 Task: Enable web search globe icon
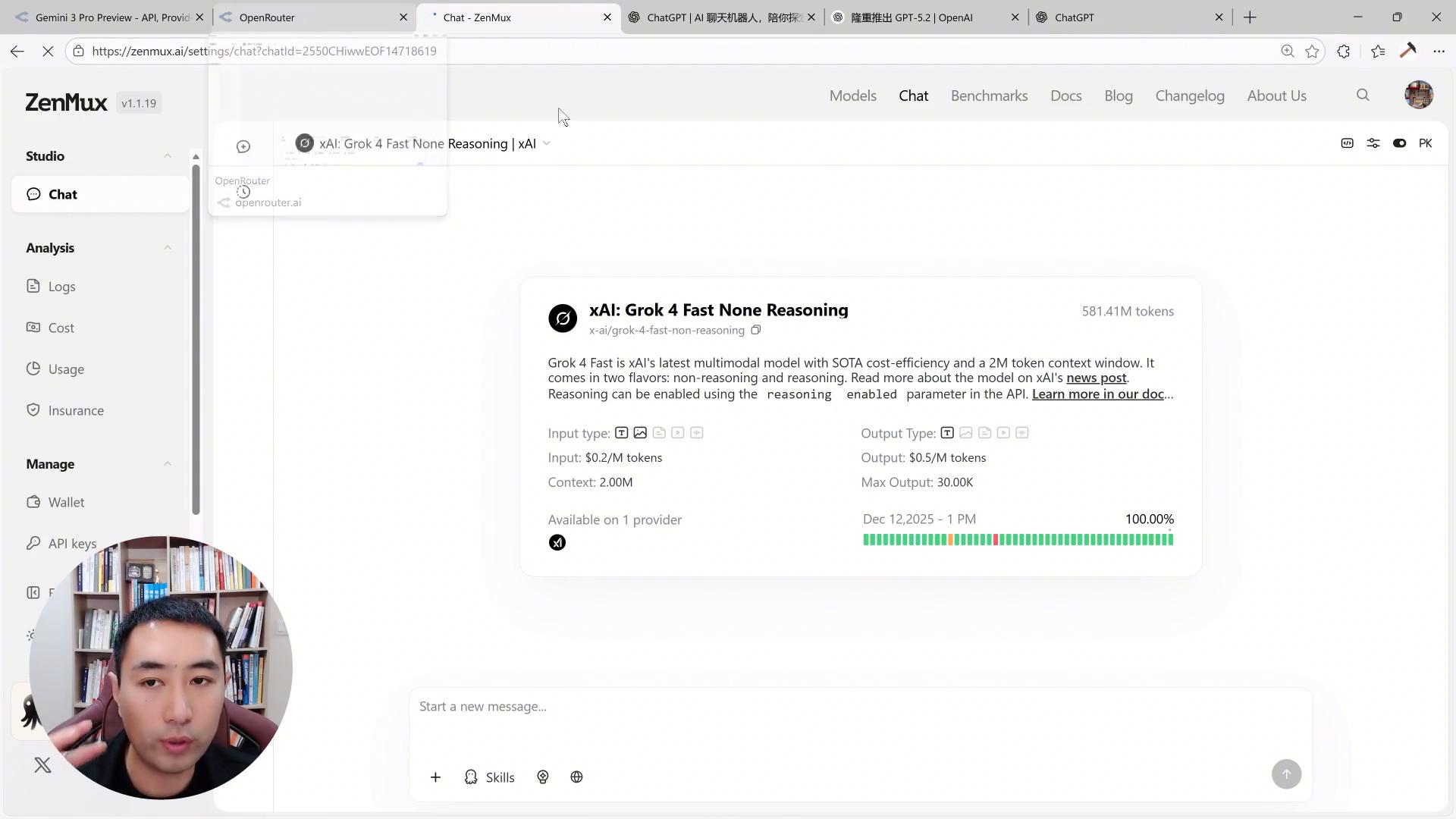click(576, 777)
